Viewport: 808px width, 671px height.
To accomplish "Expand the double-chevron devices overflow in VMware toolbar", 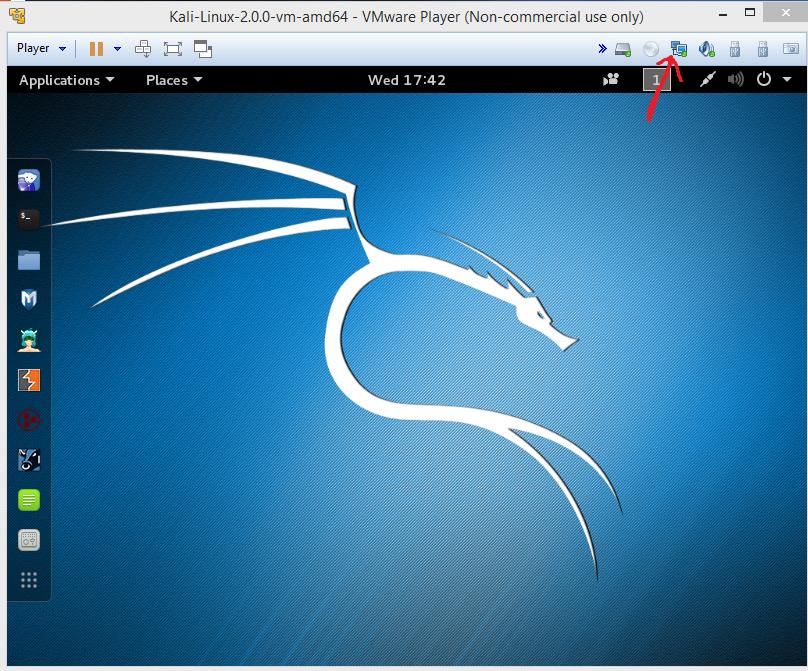I will point(601,47).
